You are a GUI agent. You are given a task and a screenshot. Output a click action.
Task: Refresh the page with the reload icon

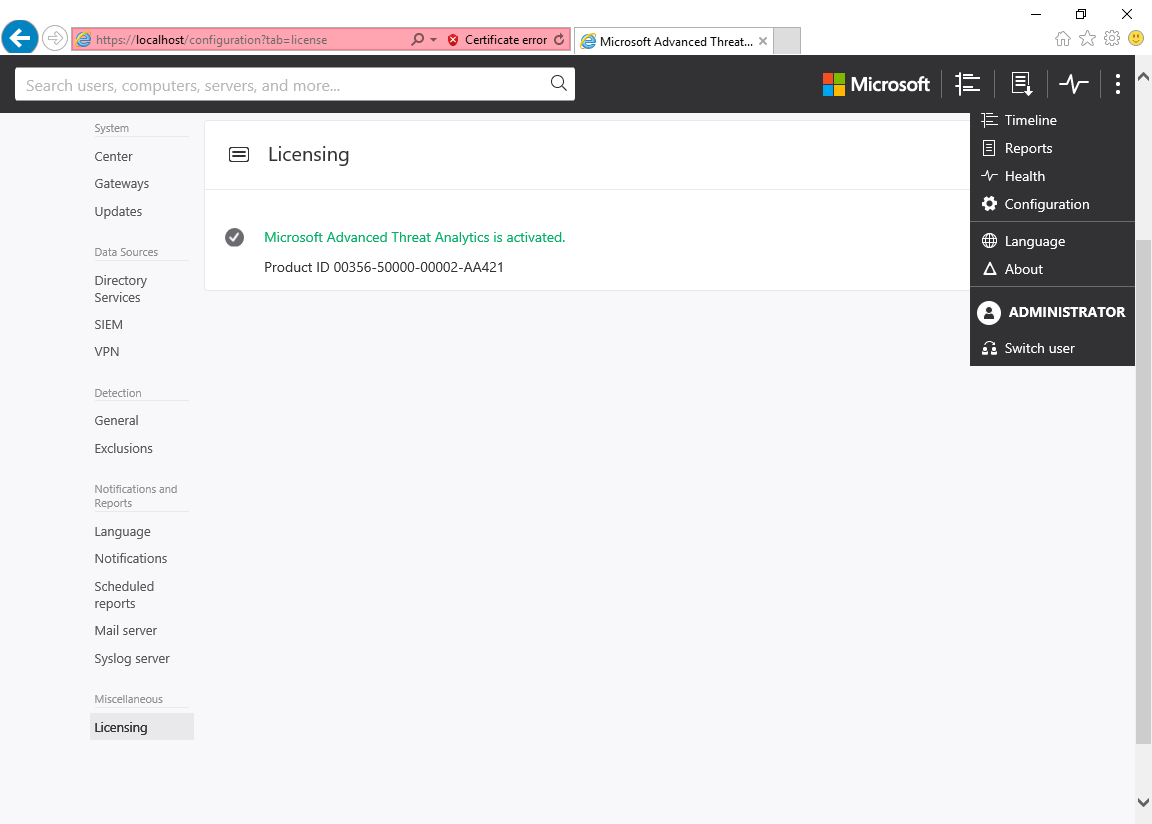[560, 40]
